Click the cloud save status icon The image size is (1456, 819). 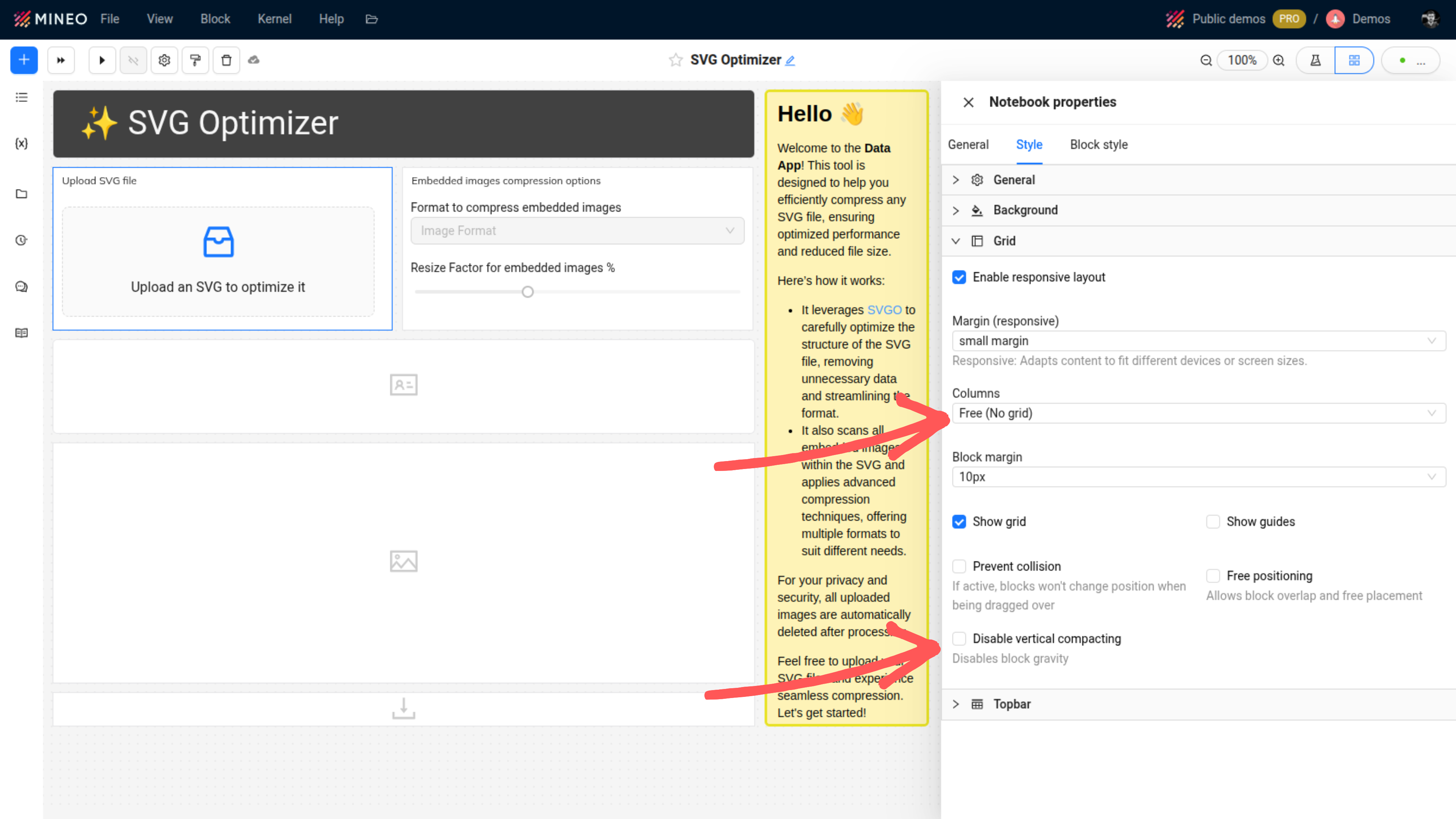coord(254,60)
